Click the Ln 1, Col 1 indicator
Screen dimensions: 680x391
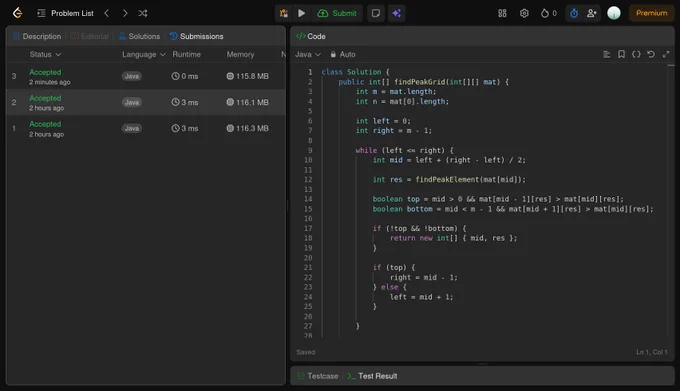pyautogui.click(x=652, y=352)
